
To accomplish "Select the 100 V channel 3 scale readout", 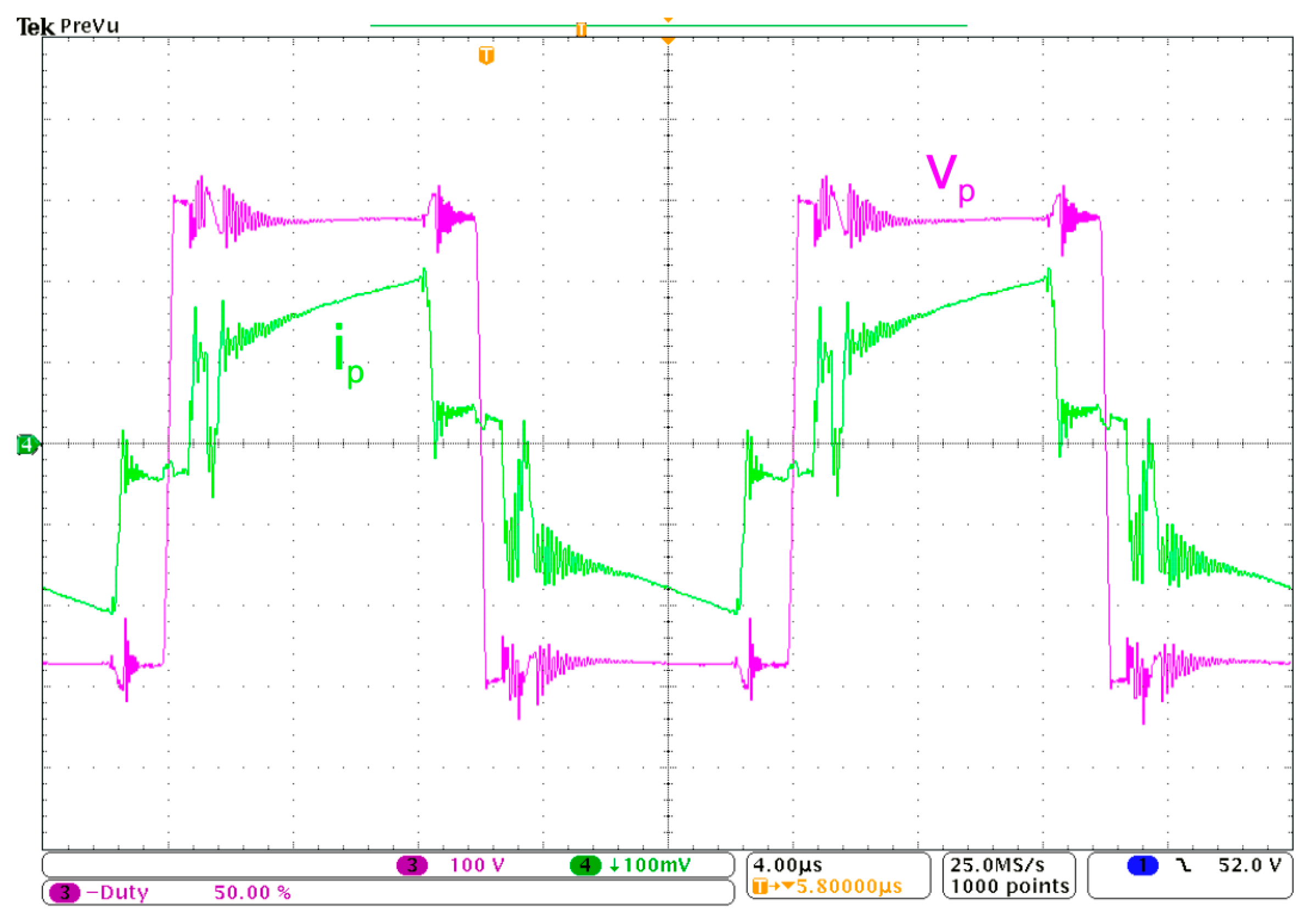I will coord(477,865).
